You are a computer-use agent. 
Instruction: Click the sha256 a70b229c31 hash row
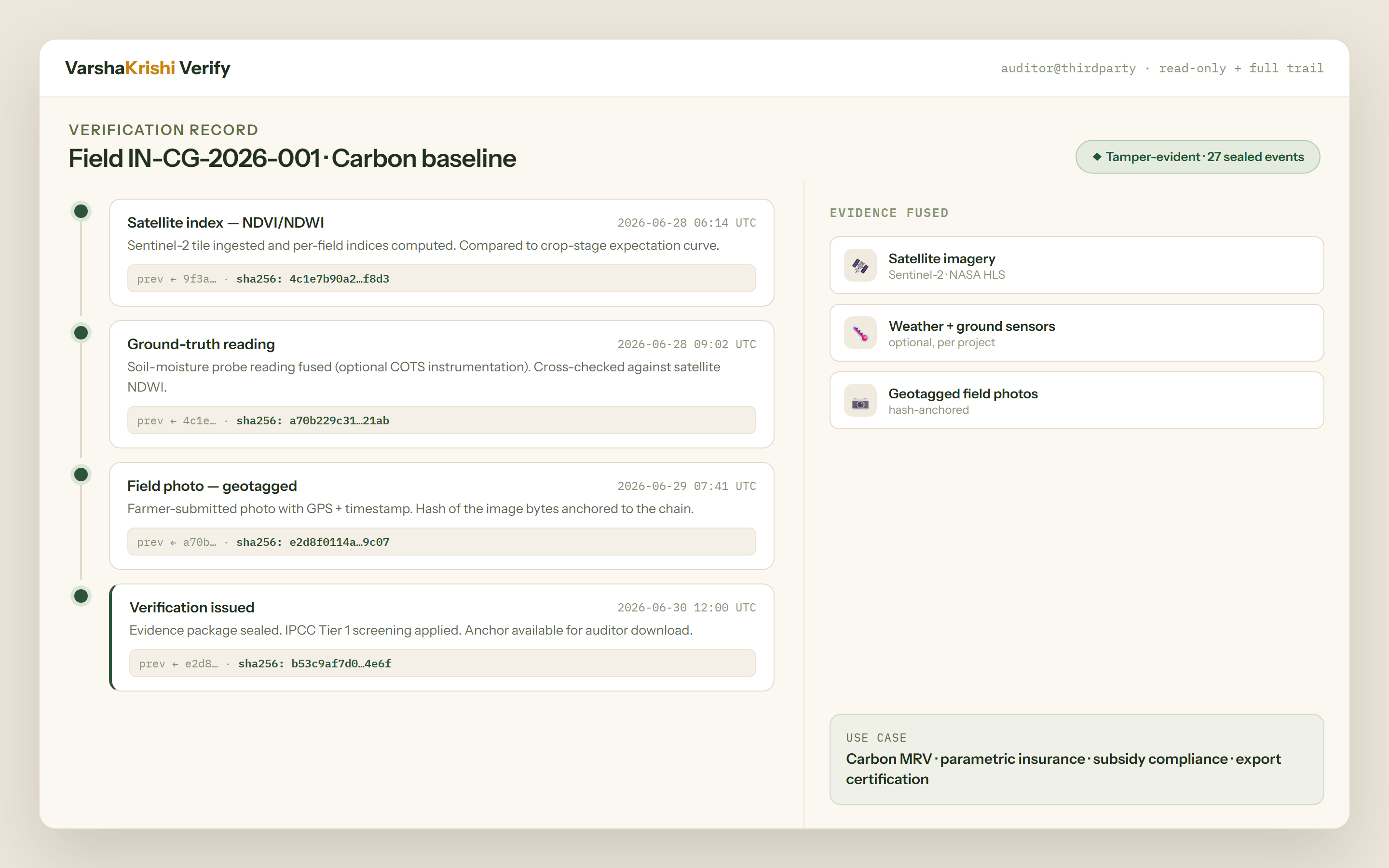pos(441,420)
